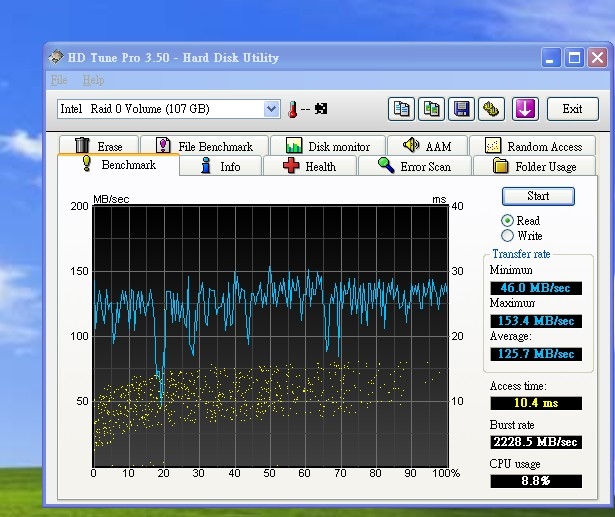615x517 pixels.
Task: Select the Read radio button
Action: pyautogui.click(x=508, y=220)
